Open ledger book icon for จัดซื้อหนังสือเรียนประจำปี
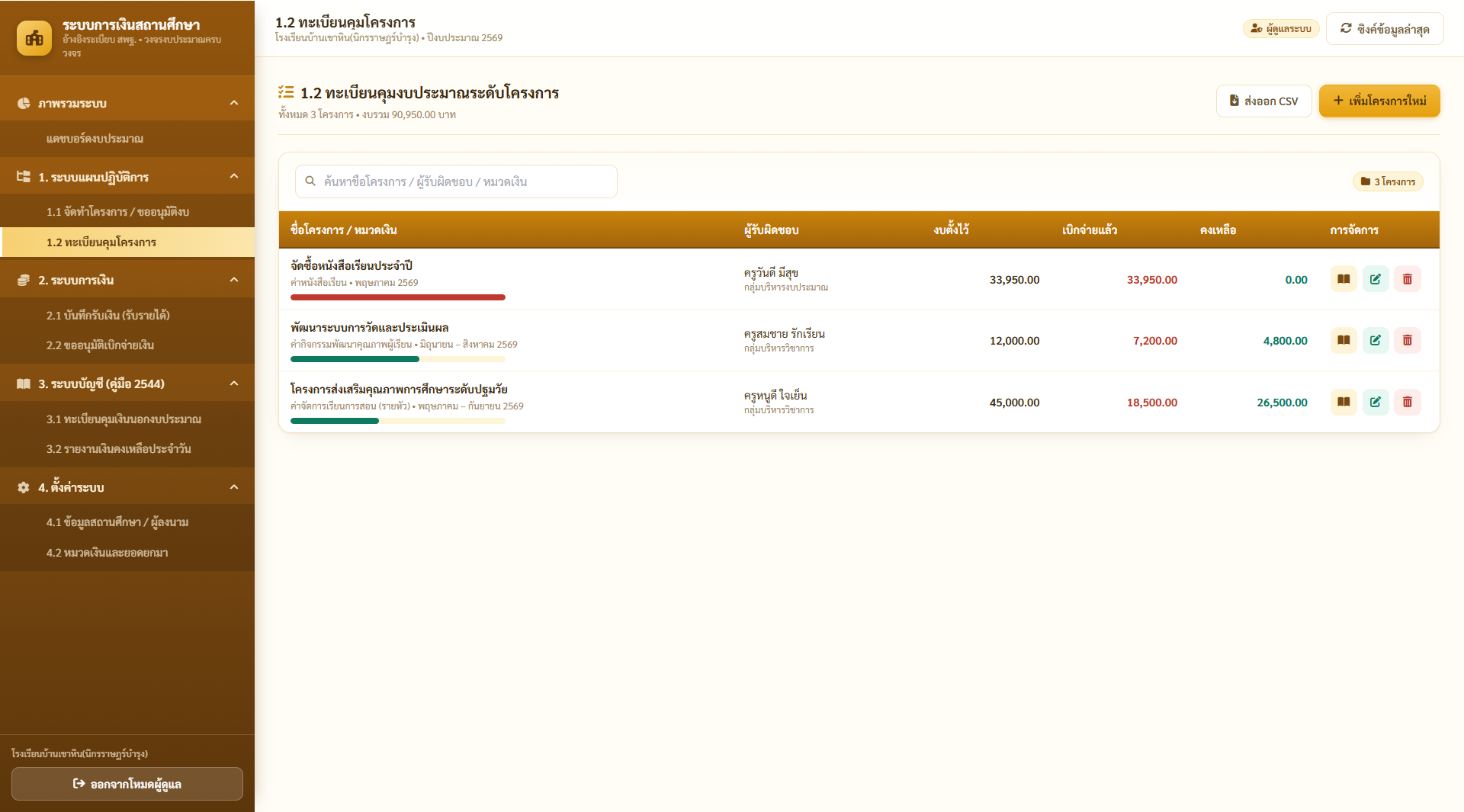Screen dimensions: 1464x812 click(x=1344, y=279)
